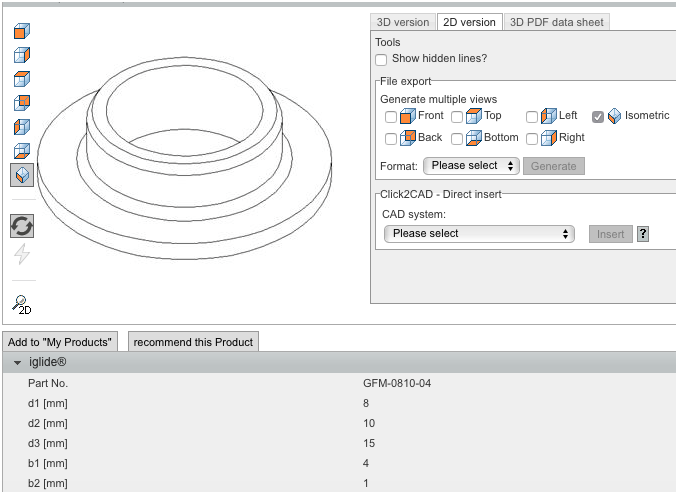Uncheck the Isometric view checkbox
The width and height of the screenshot is (676, 492).
pyautogui.click(x=598, y=116)
